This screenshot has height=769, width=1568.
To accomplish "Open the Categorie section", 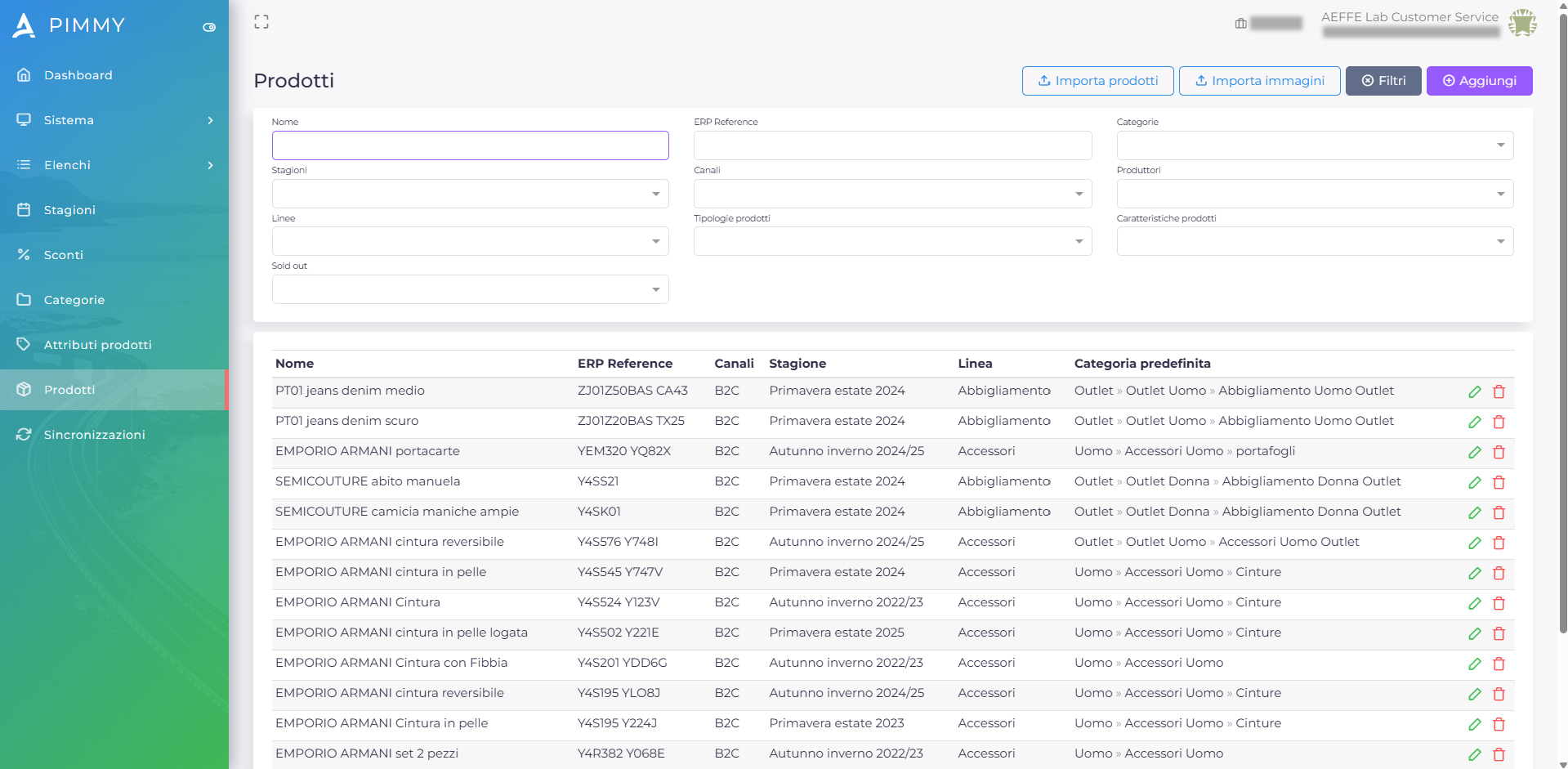I will click(114, 300).
